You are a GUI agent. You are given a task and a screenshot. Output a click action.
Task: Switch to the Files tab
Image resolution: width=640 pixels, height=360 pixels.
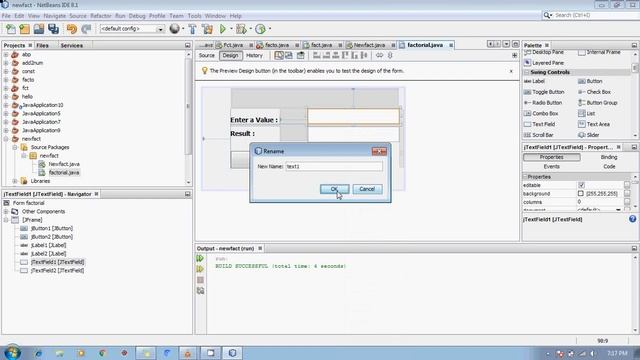coord(42,45)
